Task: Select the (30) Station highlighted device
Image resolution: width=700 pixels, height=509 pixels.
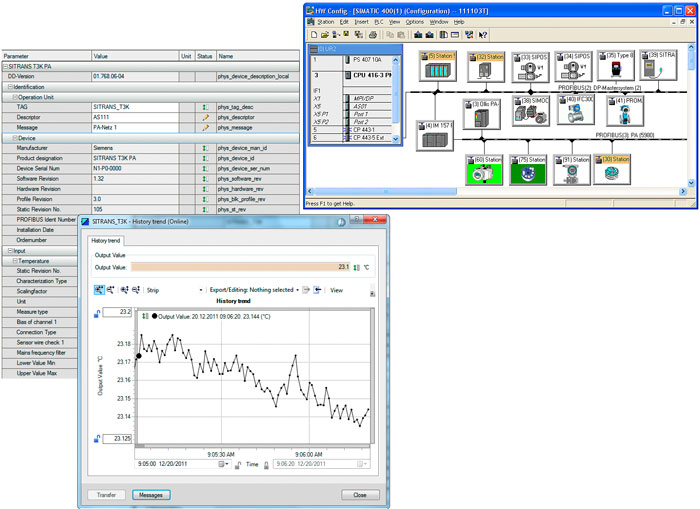Action: [x=612, y=169]
